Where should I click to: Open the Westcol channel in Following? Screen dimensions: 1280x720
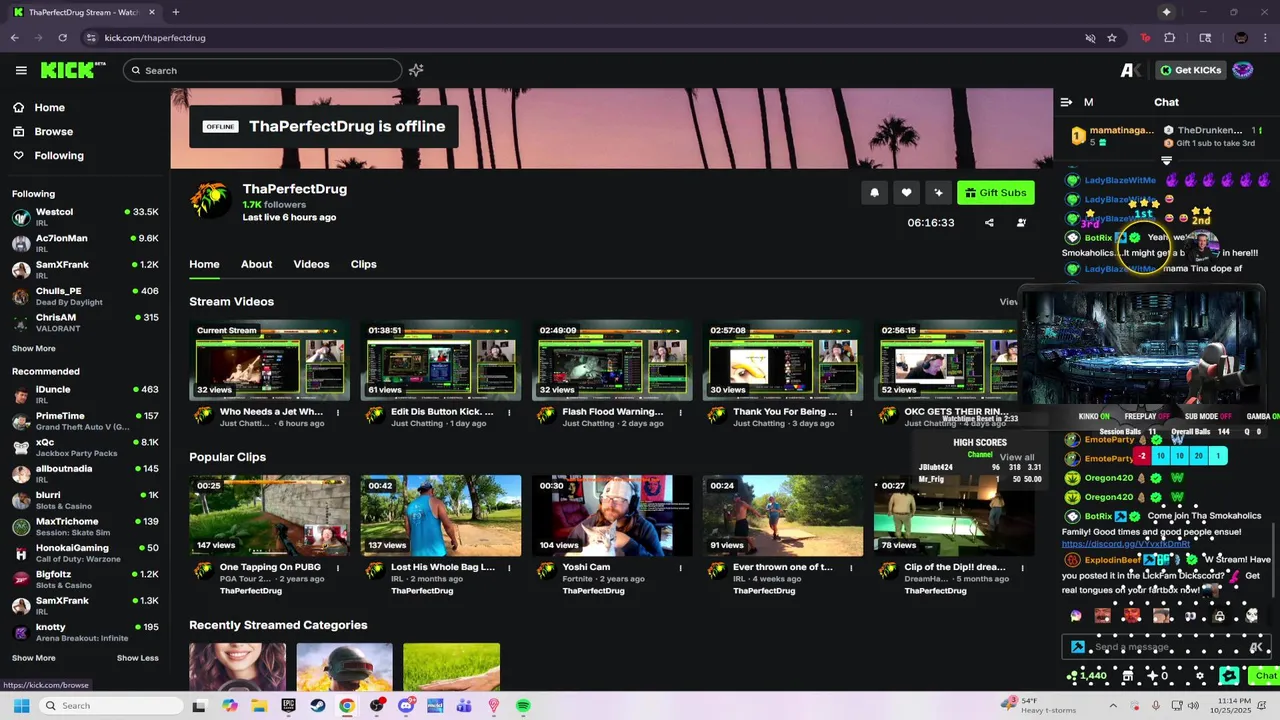click(x=85, y=217)
